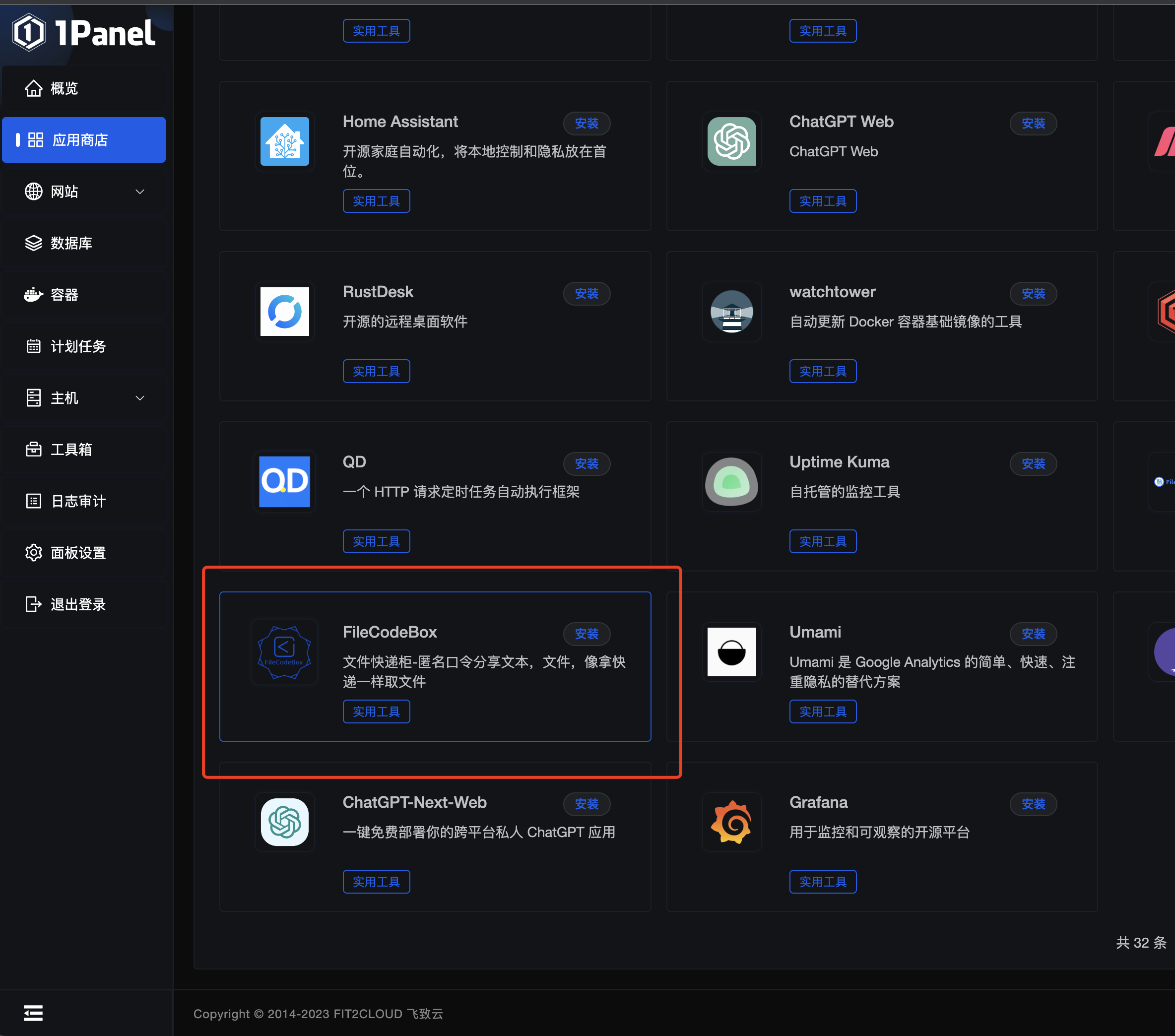Open the 数据库 menu item
The width and height of the screenshot is (1175, 1036).
coord(71,243)
